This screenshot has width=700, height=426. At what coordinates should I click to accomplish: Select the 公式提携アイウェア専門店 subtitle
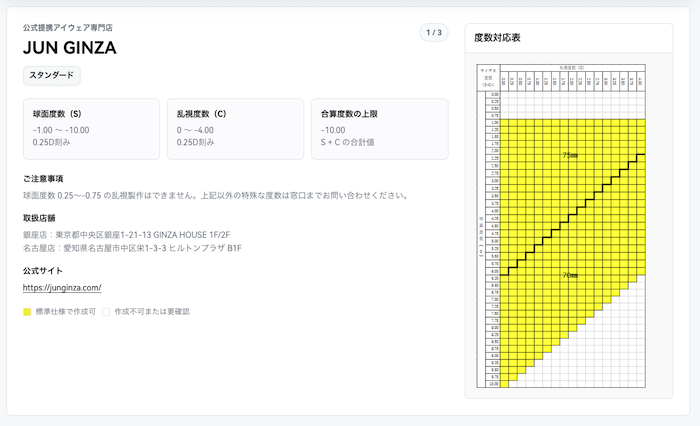click(68, 28)
